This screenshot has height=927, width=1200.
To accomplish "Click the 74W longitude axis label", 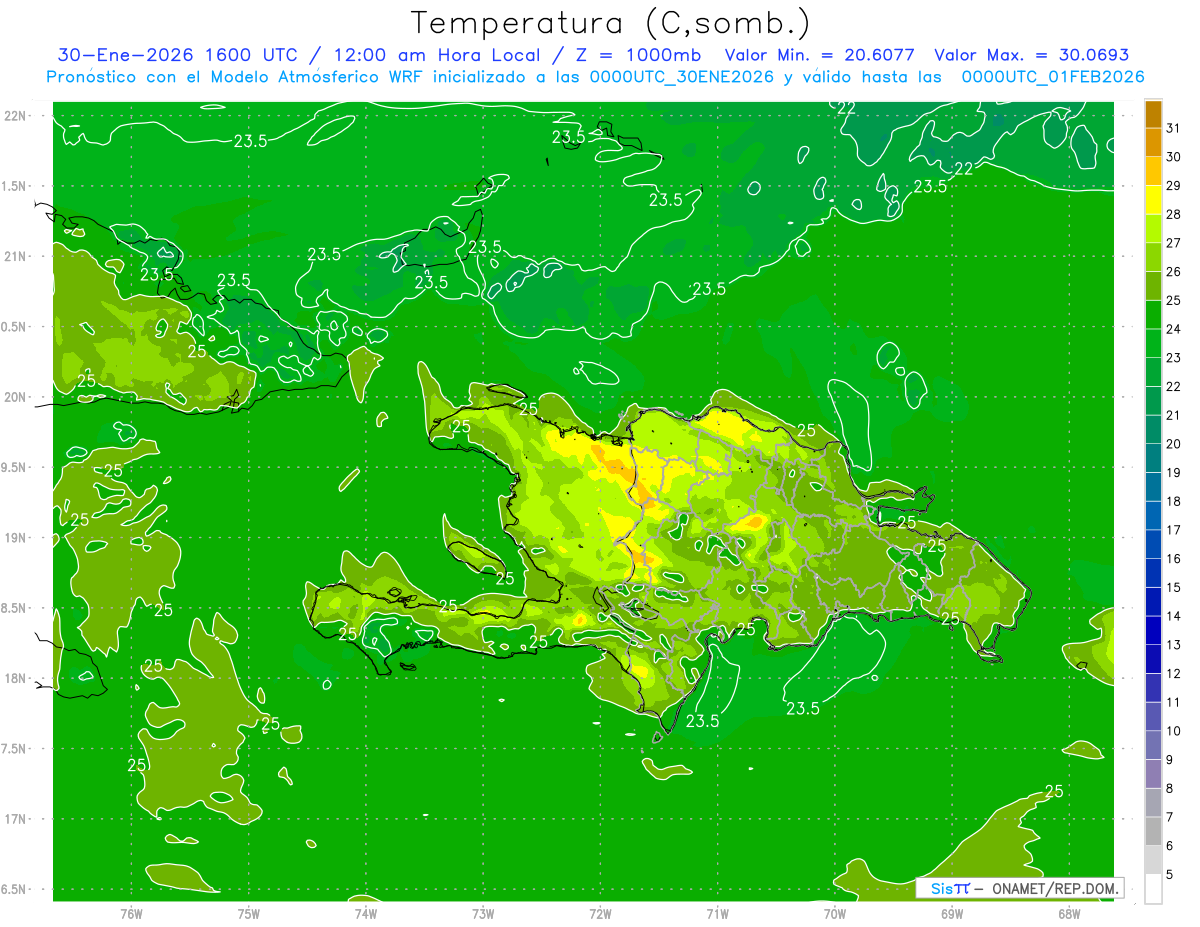I will point(366,913).
